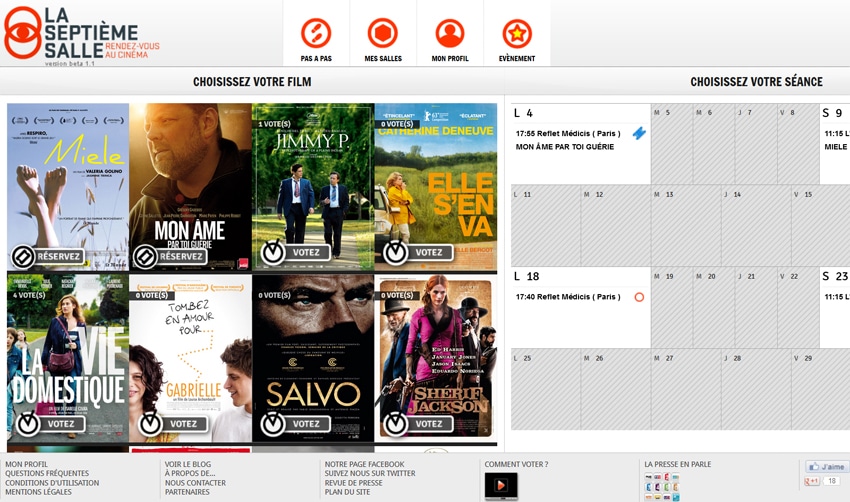
Task: Play the Comment Voter video icon
Action: tap(500, 485)
